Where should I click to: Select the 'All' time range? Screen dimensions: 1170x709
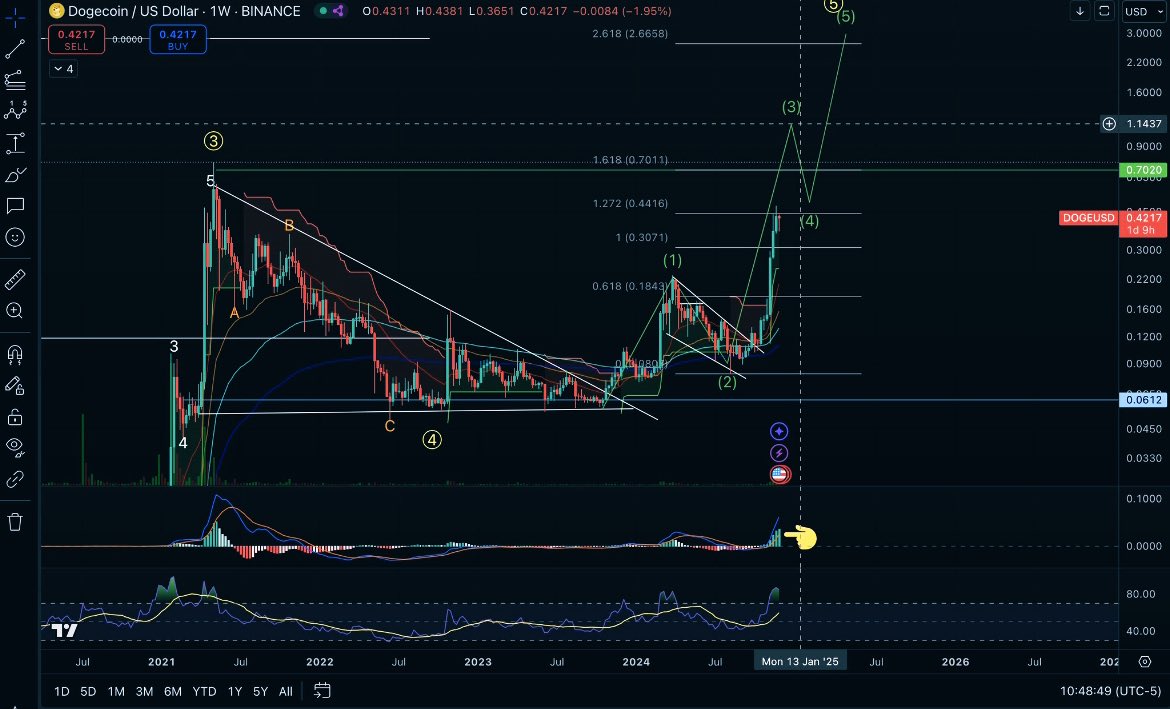tap(285, 691)
